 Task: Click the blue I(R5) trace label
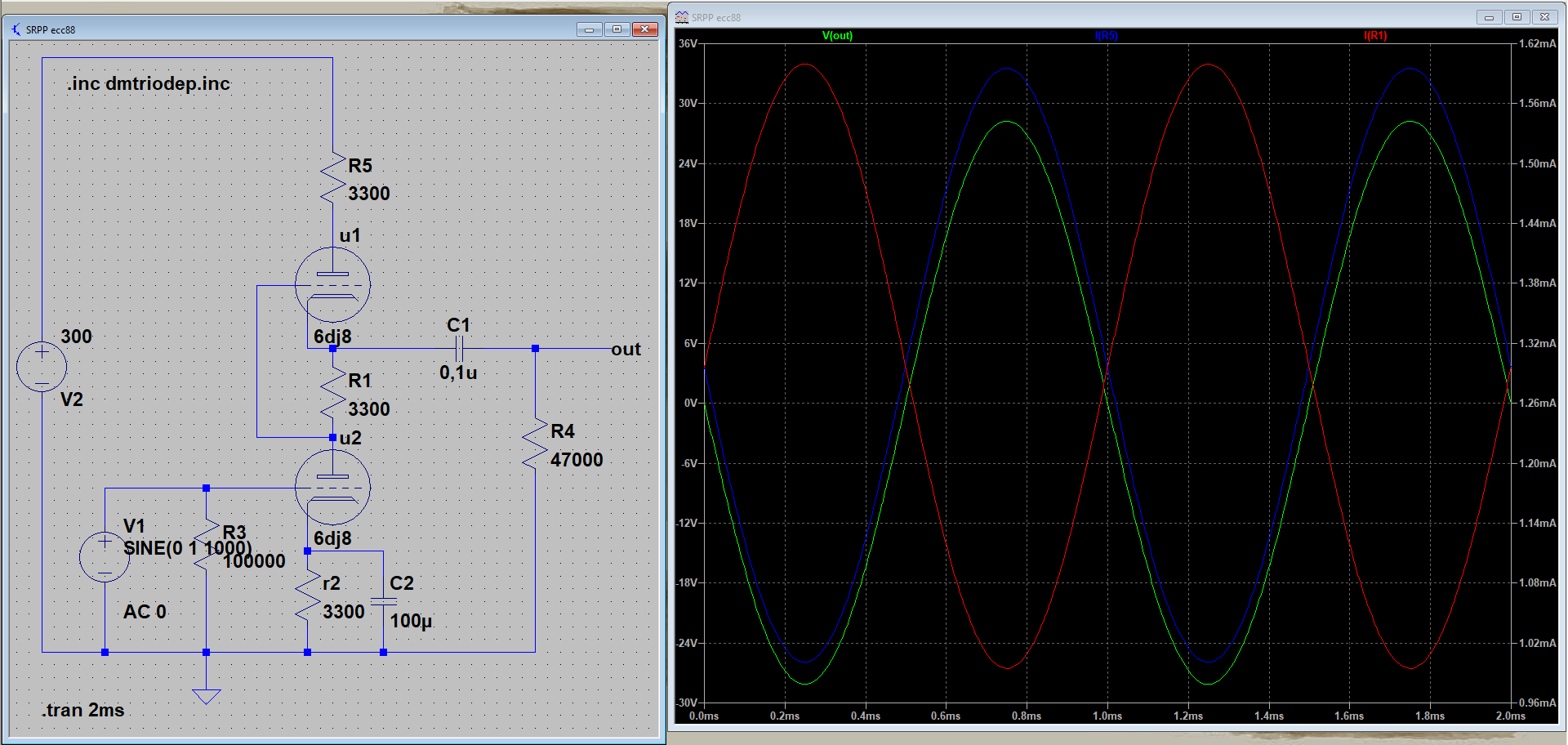point(1106,36)
